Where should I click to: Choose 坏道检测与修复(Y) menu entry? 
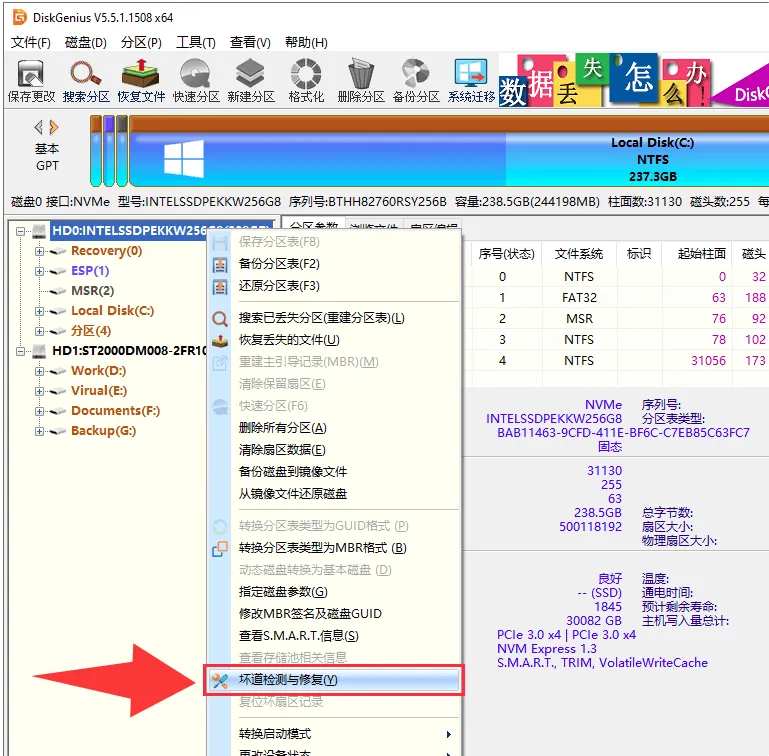pos(334,680)
